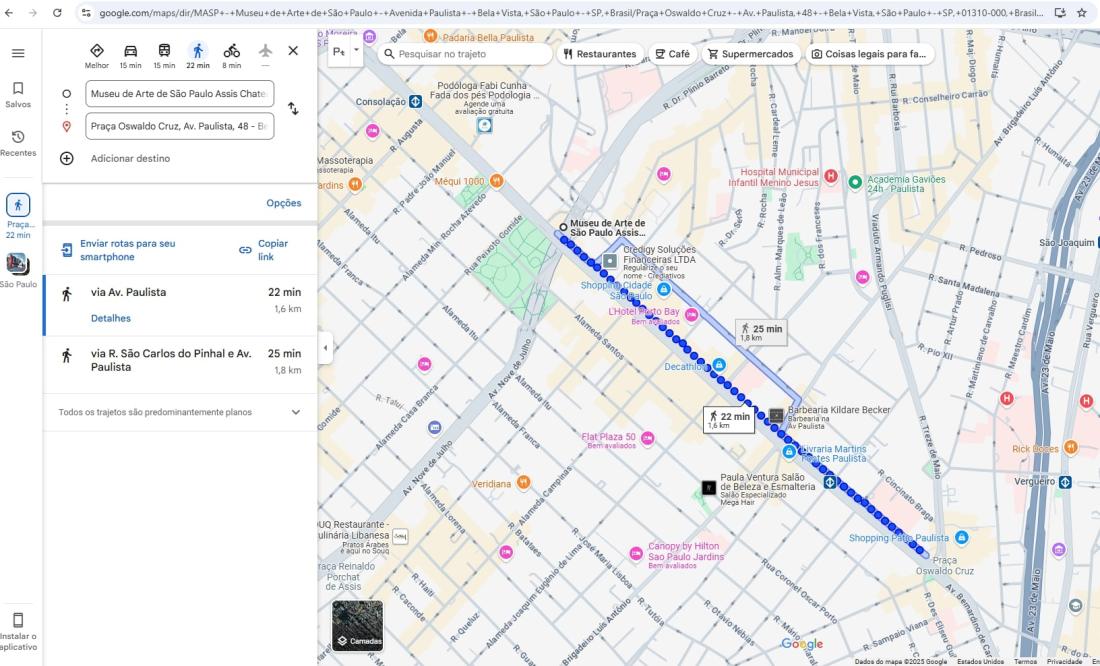Viewport: 1100px width, 666px height.
Task: Click Barbearia Kildare Becker marker
Action: 776,415
